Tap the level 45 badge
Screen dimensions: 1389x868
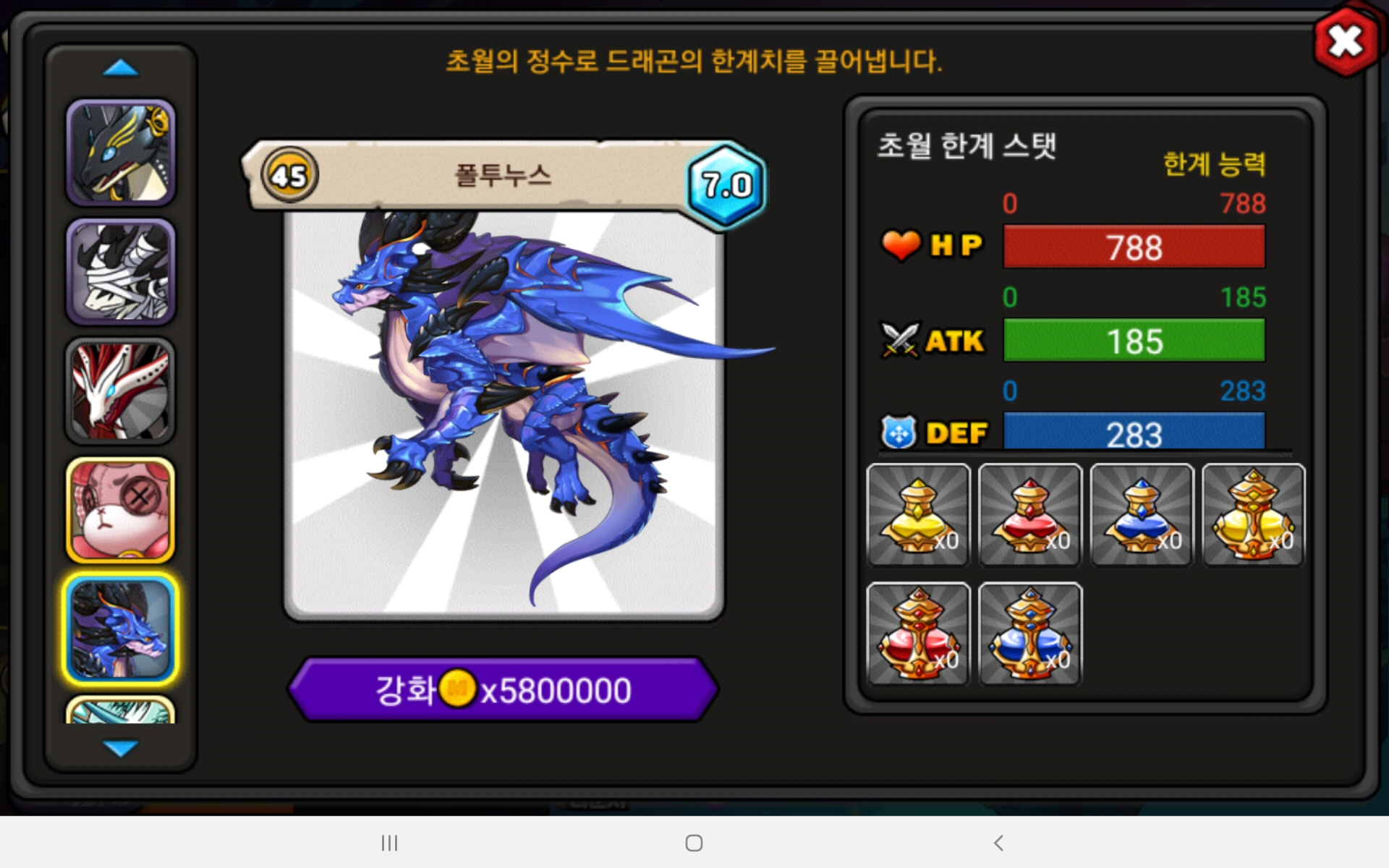tap(289, 175)
